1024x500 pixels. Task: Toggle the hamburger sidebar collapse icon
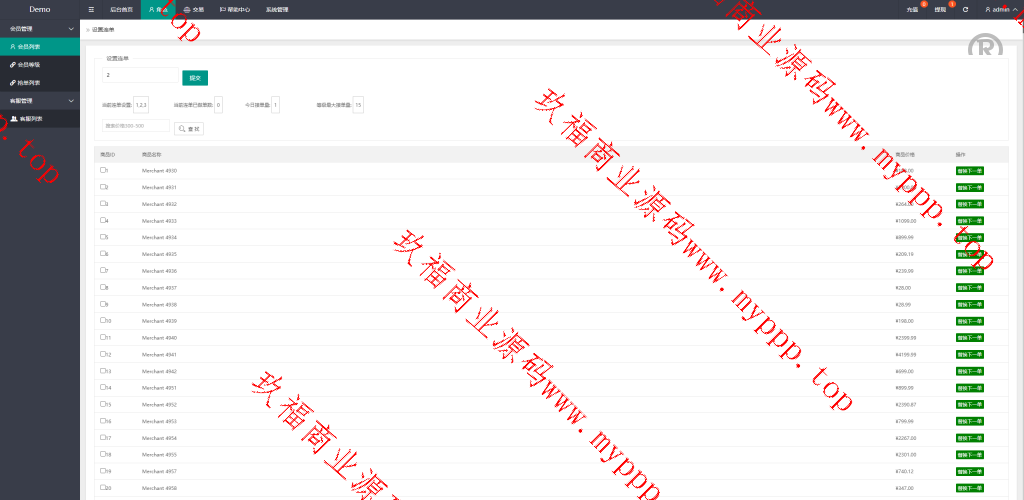pos(92,9)
